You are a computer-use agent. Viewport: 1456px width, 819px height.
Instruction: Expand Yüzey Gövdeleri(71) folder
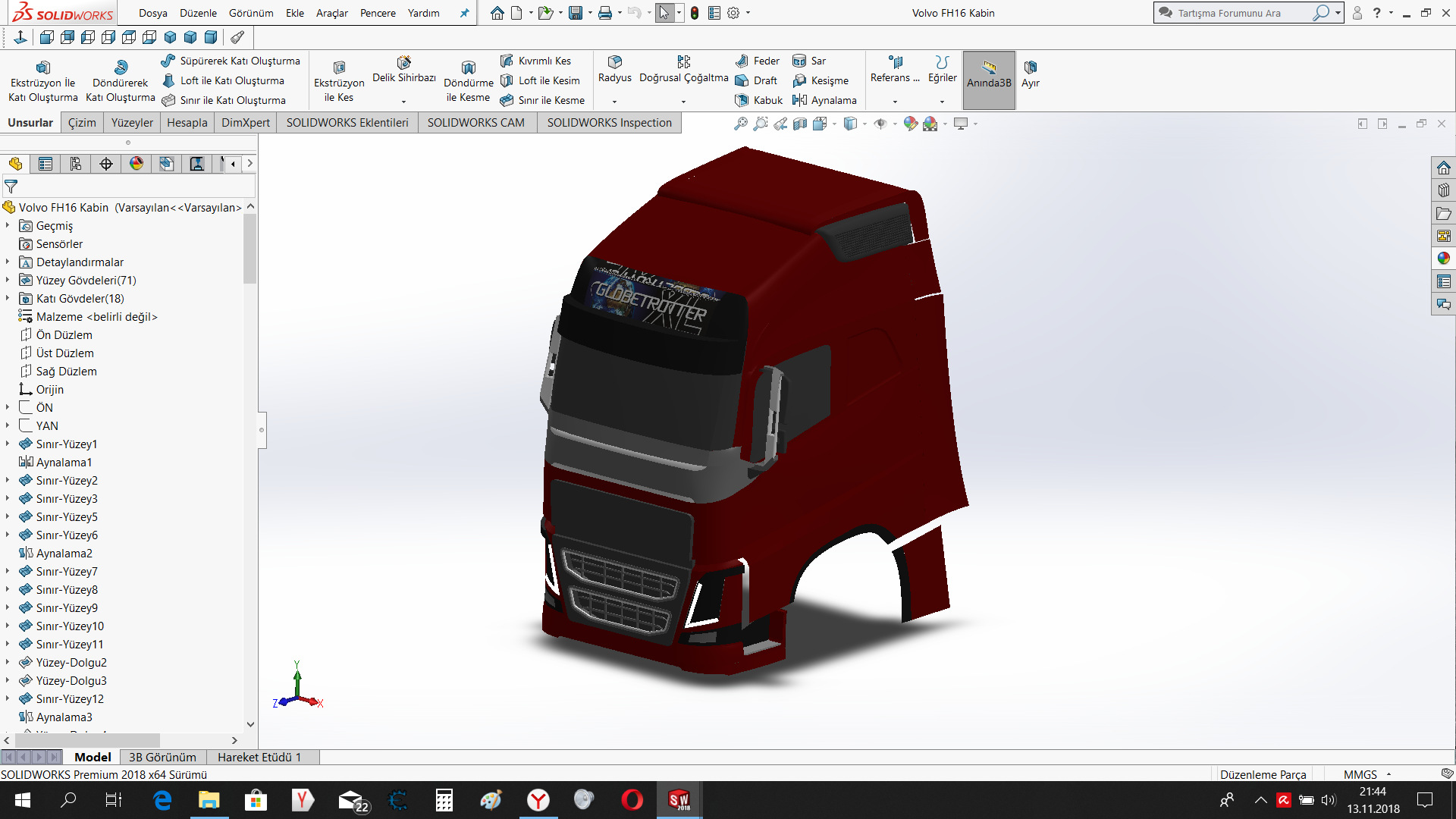8,280
